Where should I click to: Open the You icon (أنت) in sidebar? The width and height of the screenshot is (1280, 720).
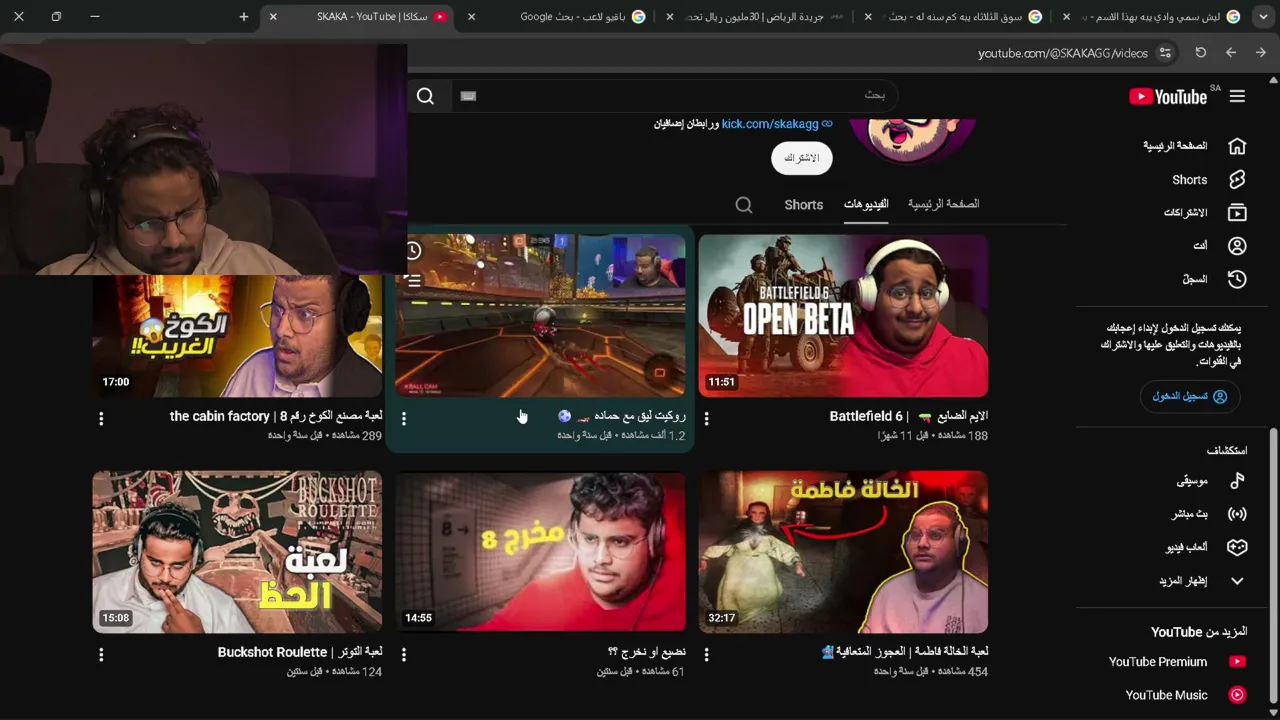(x=1237, y=246)
